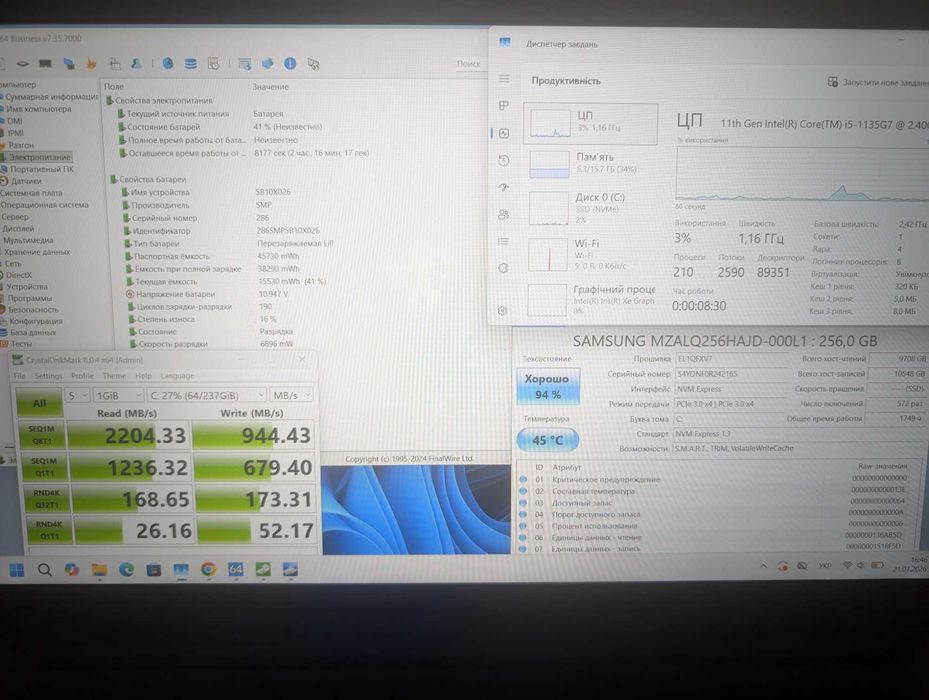The width and height of the screenshot is (929, 700).
Task: Open the Processes page icon in Task Manager
Action: click(504, 106)
